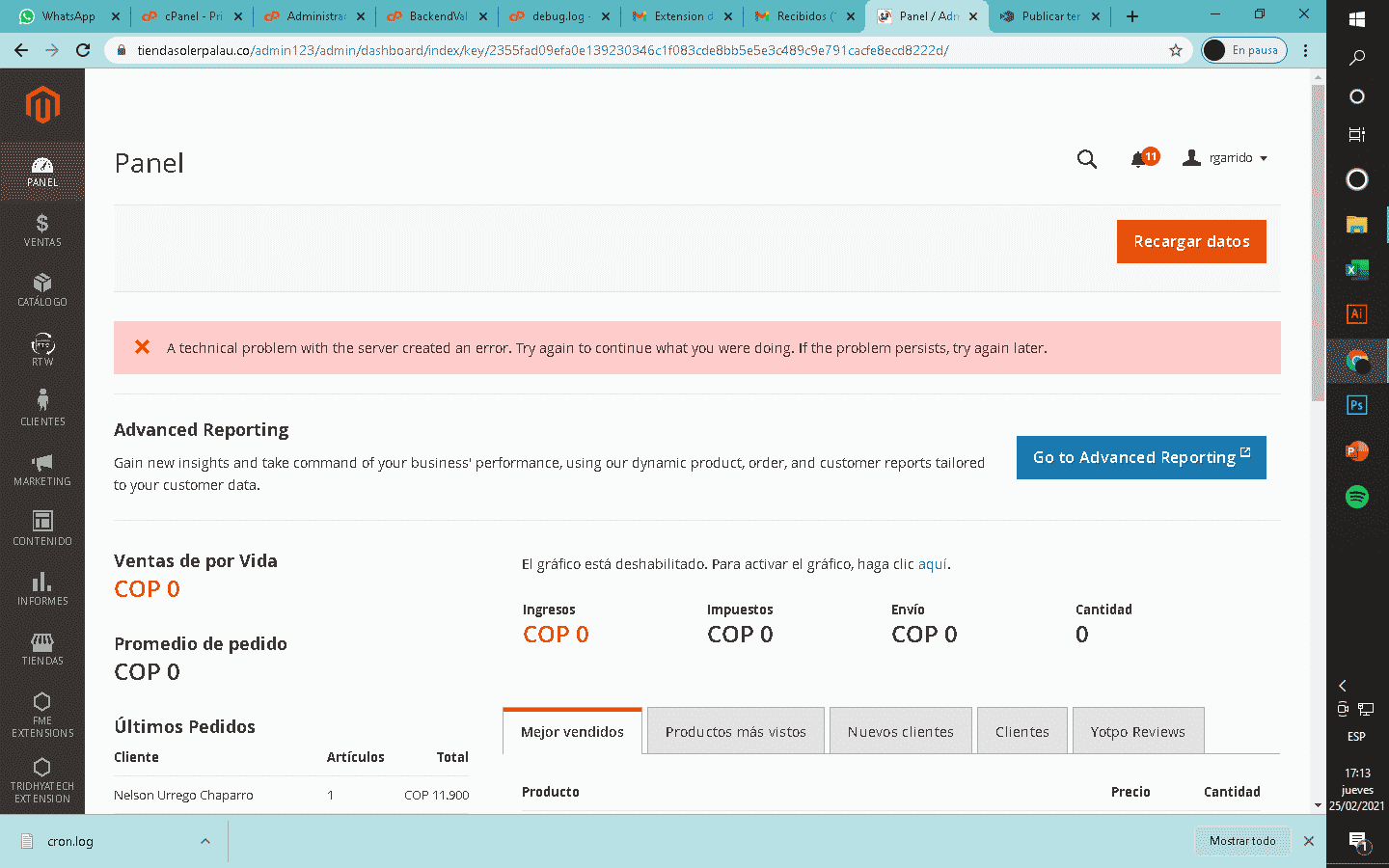
Task: Open the Yotpo Reviews tab
Action: 1138,730
